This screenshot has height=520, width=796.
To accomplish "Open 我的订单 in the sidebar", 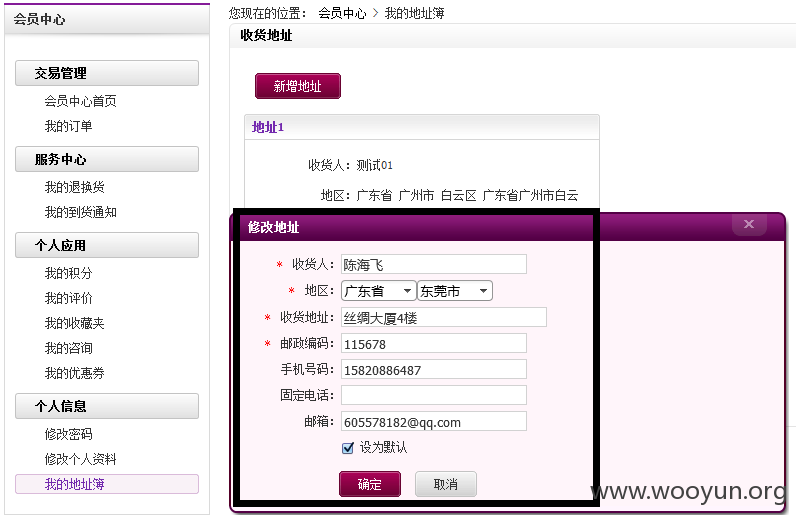I will pyautogui.click(x=69, y=126).
